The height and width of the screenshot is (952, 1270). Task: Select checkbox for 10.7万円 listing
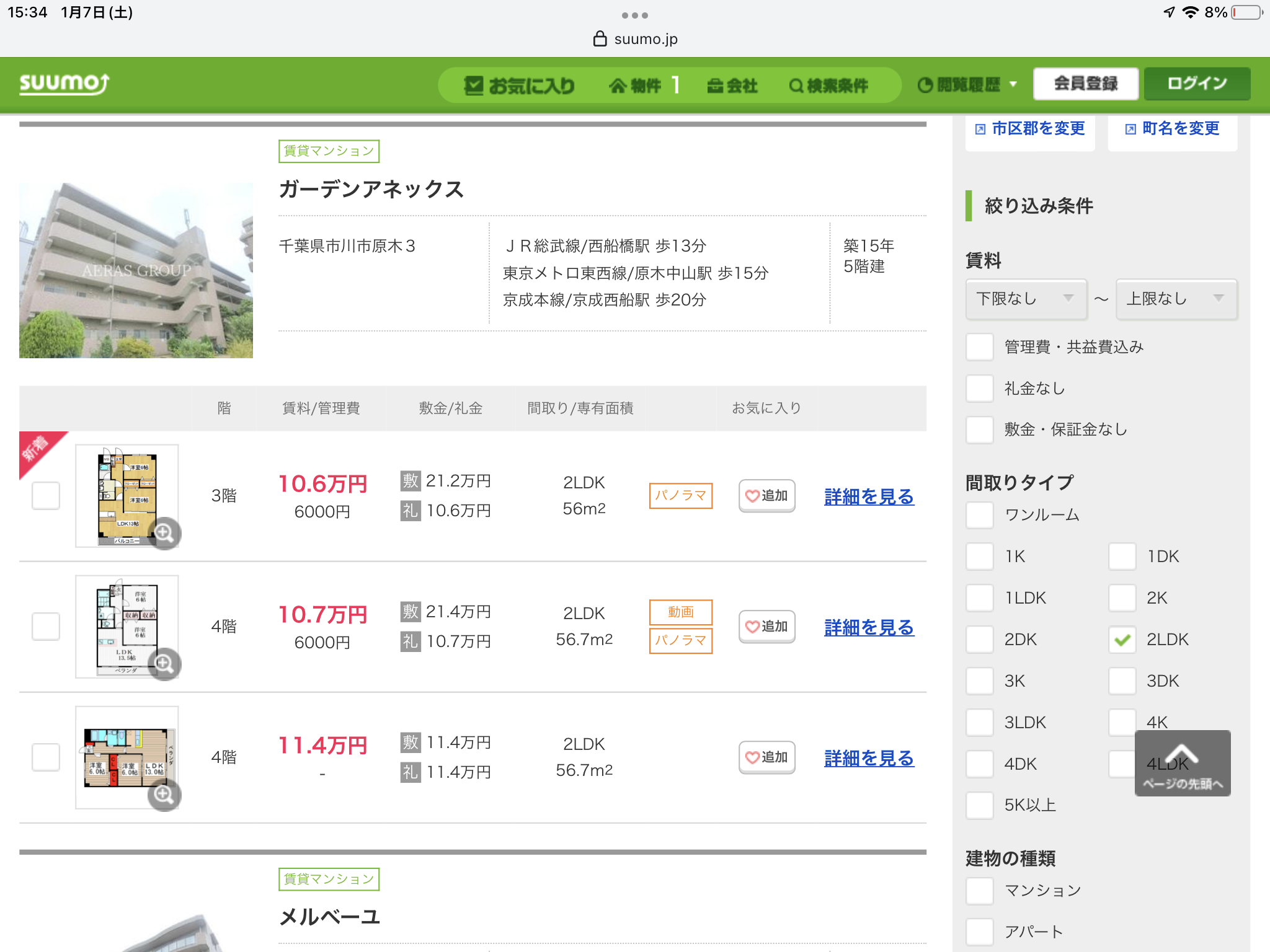tap(46, 627)
